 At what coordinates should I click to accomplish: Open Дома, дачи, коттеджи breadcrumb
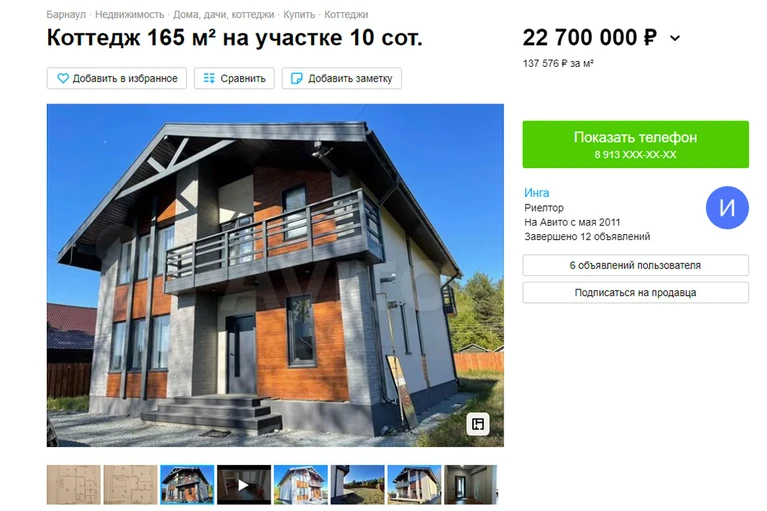tap(224, 15)
